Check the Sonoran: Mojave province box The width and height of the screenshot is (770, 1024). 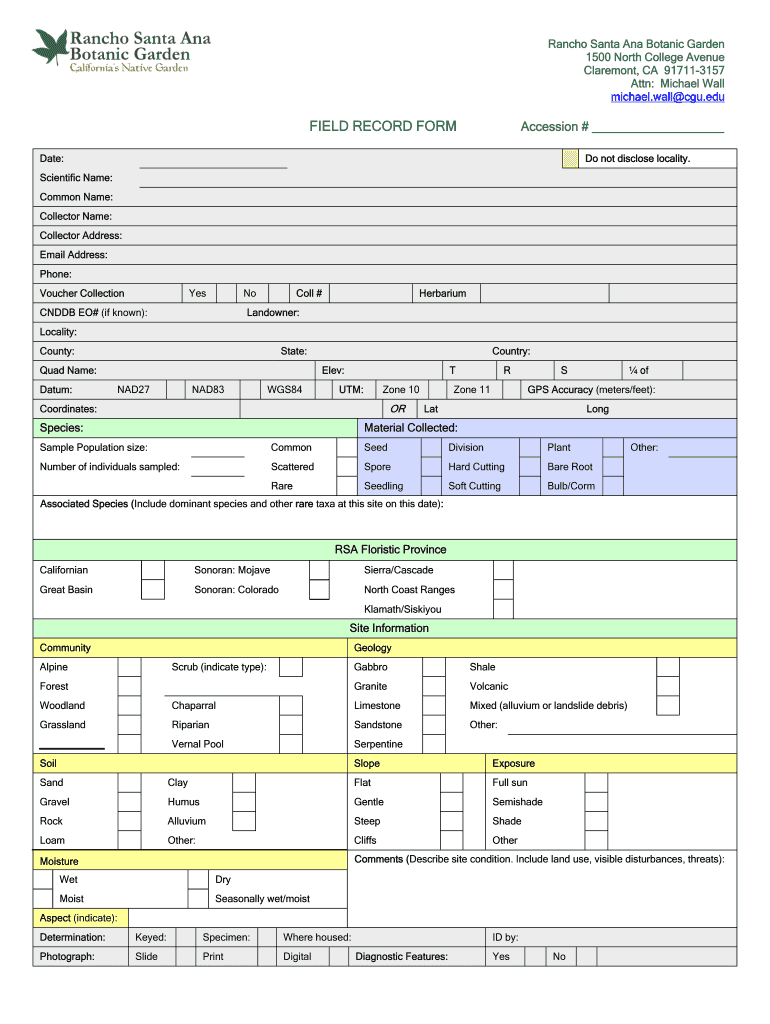click(x=319, y=570)
